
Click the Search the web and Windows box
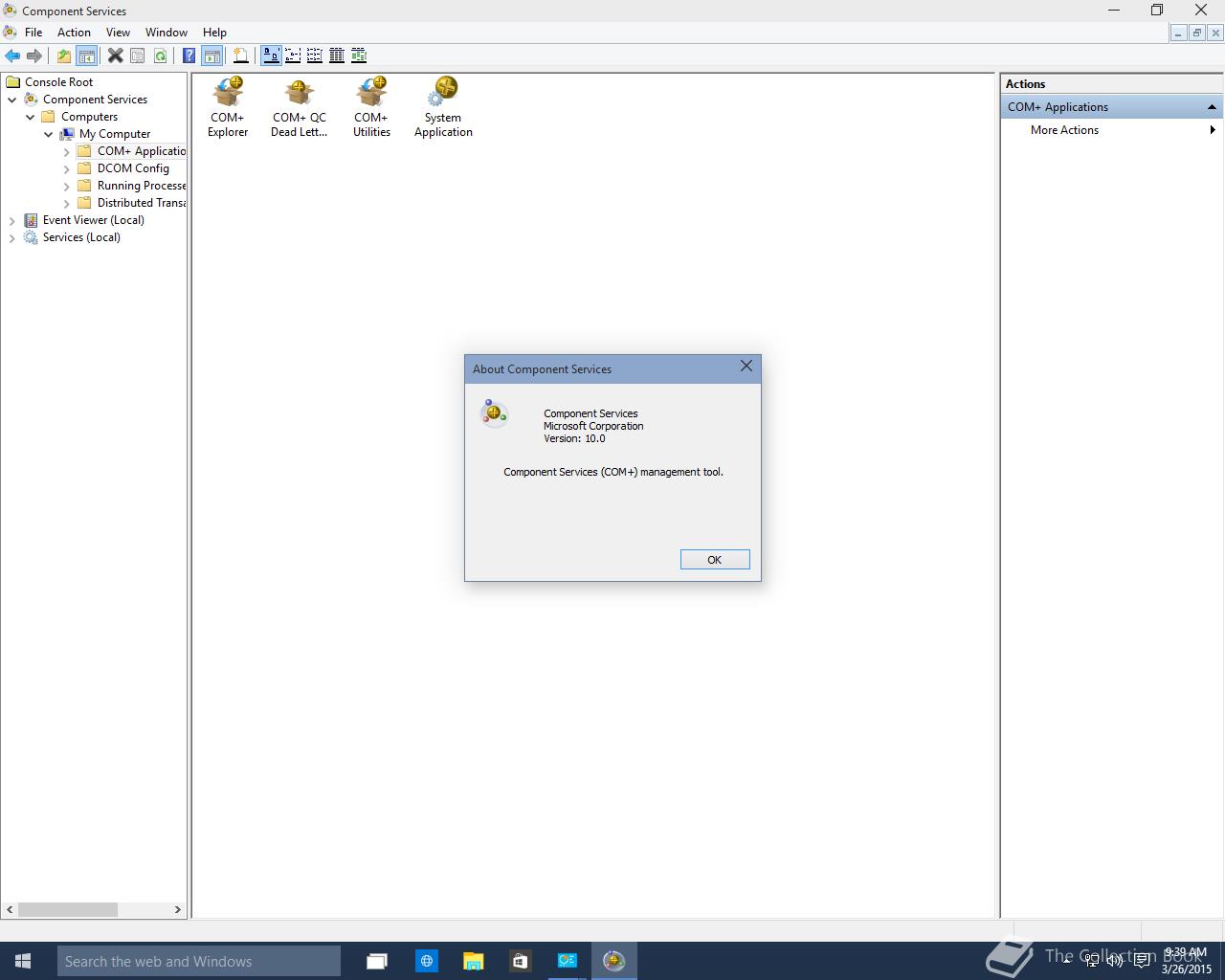pos(198,961)
